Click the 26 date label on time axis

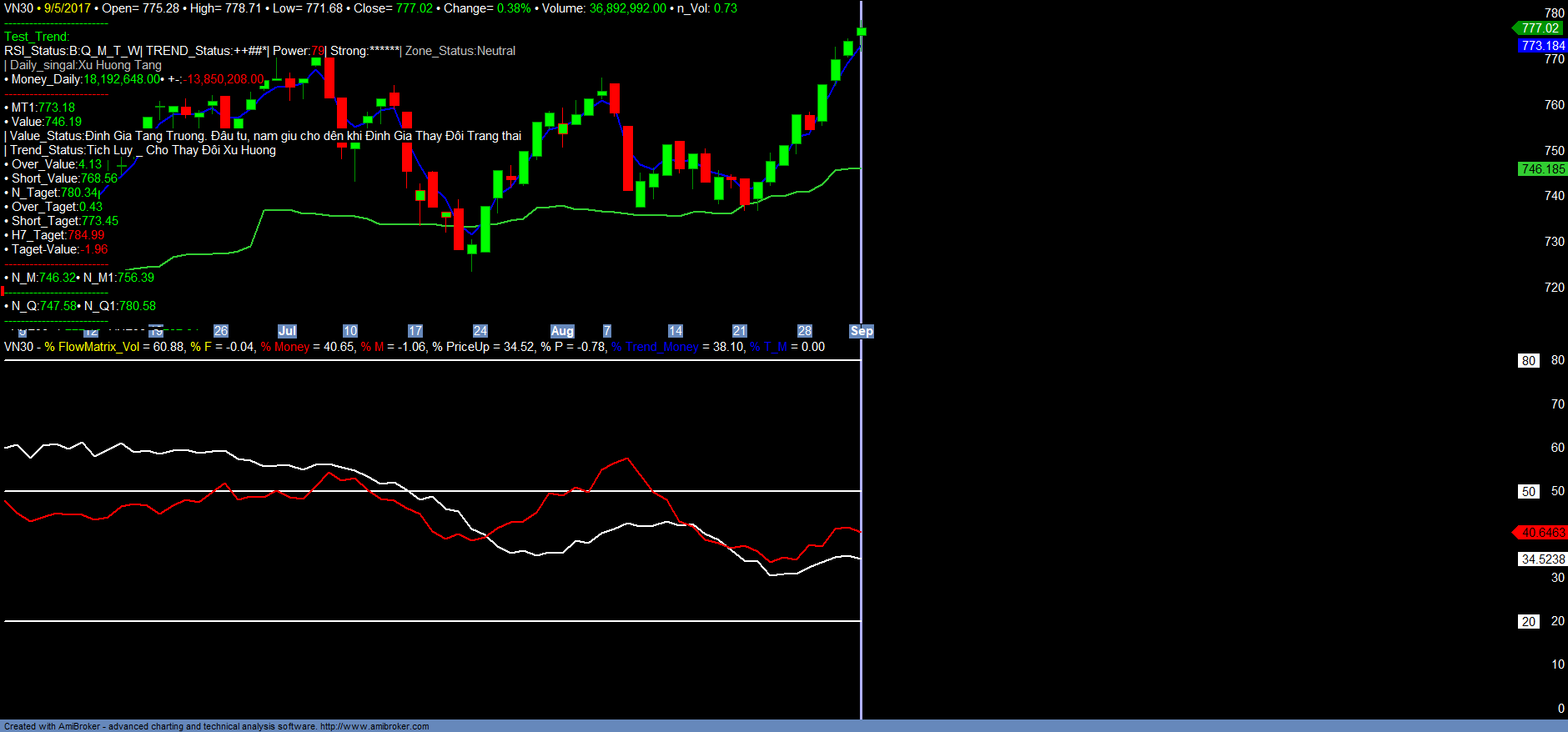pyautogui.click(x=220, y=331)
